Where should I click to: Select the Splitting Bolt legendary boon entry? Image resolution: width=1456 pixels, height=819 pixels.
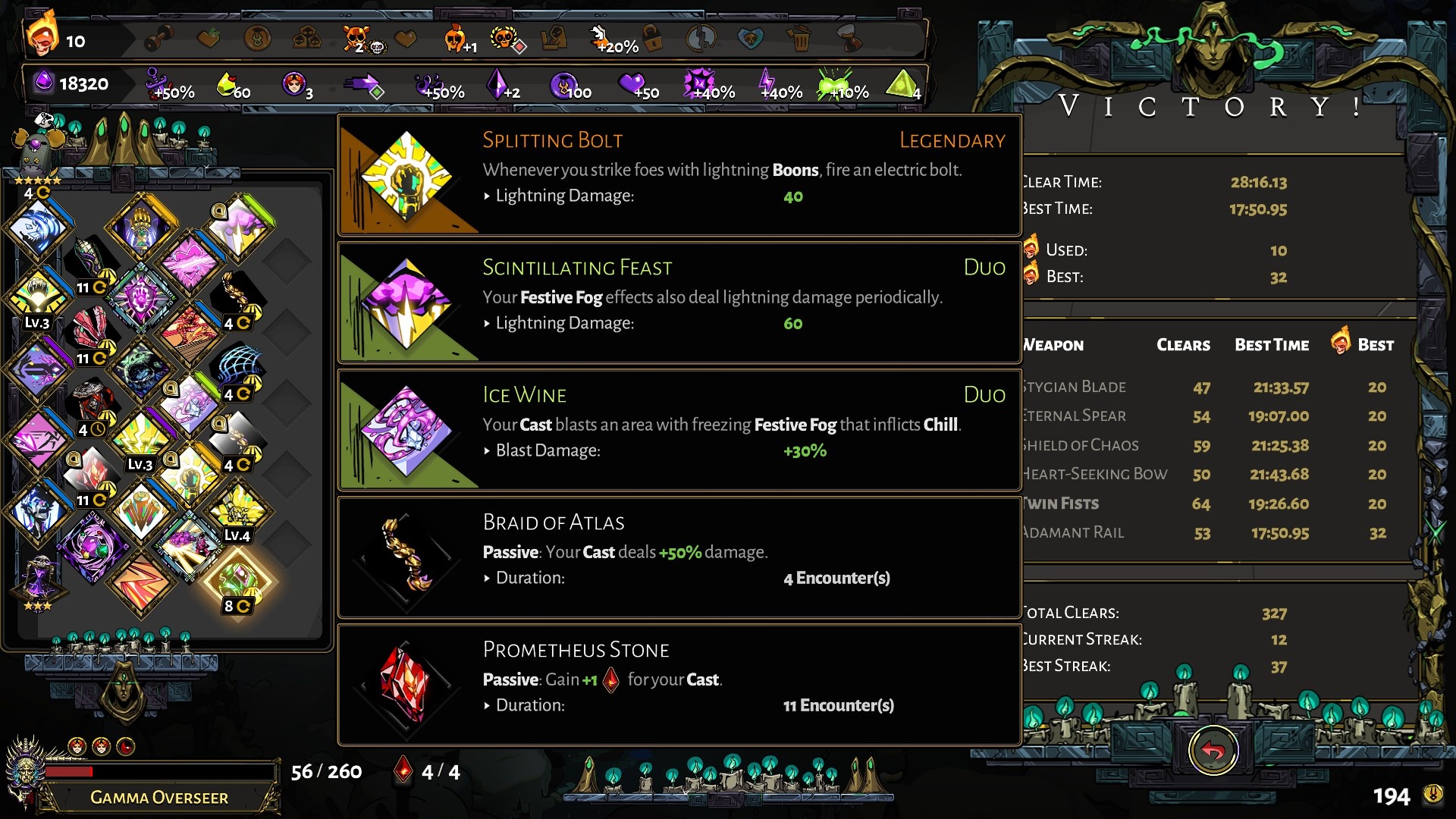click(679, 175)
